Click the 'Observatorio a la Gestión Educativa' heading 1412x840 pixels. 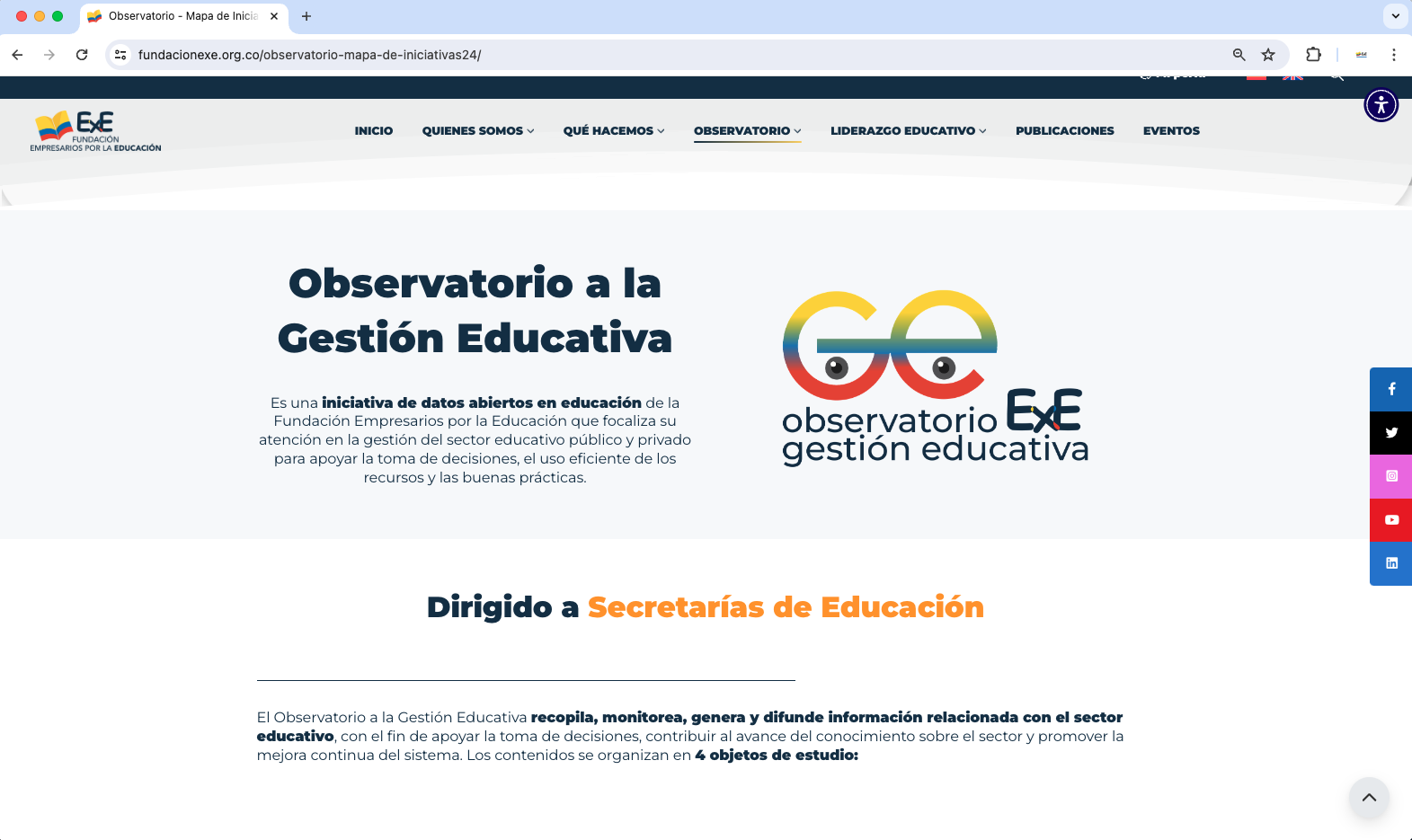point(475,311)
